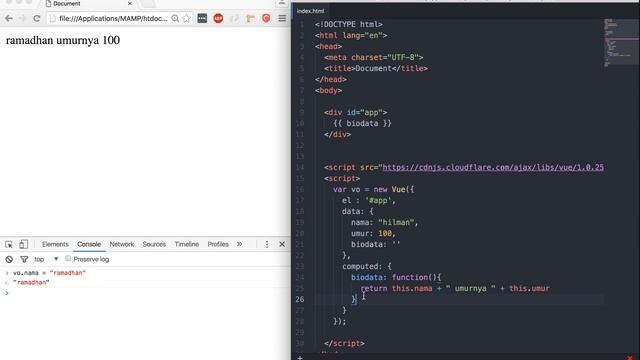Screen dimensions: 640x360
Task: Open the Network panel
Action: tap(122, 244)
